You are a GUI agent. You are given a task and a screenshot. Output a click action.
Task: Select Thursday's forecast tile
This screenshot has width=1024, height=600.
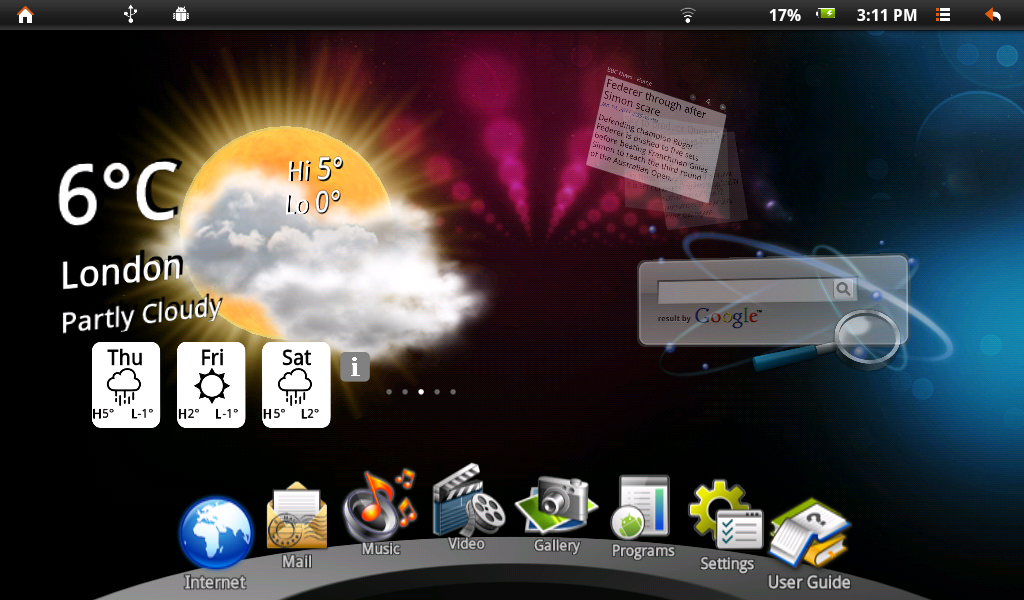pyautogui.click(x=125, y=385)
